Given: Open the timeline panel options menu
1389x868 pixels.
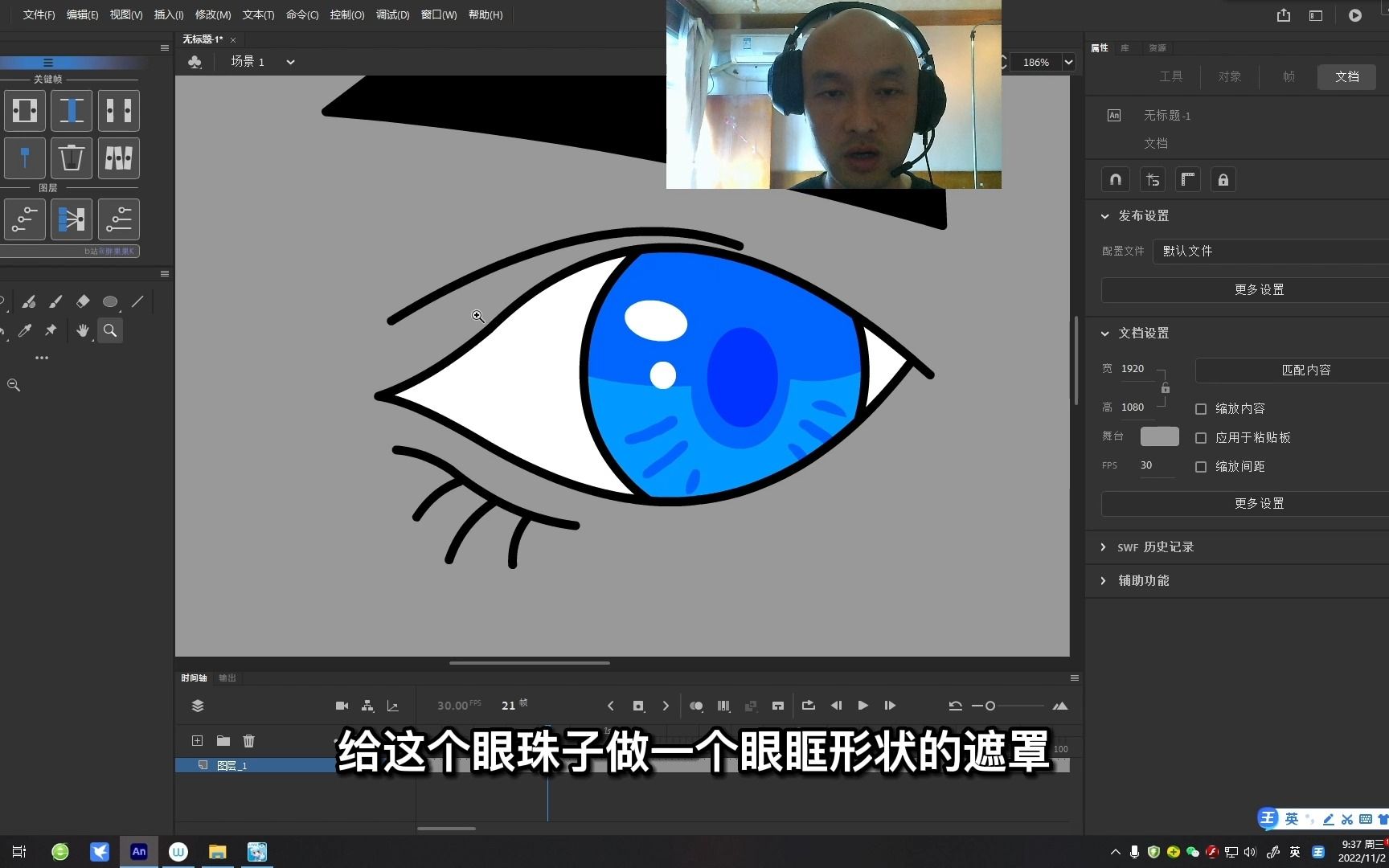Looking at the screenshot, I should tap(1075, 678).
